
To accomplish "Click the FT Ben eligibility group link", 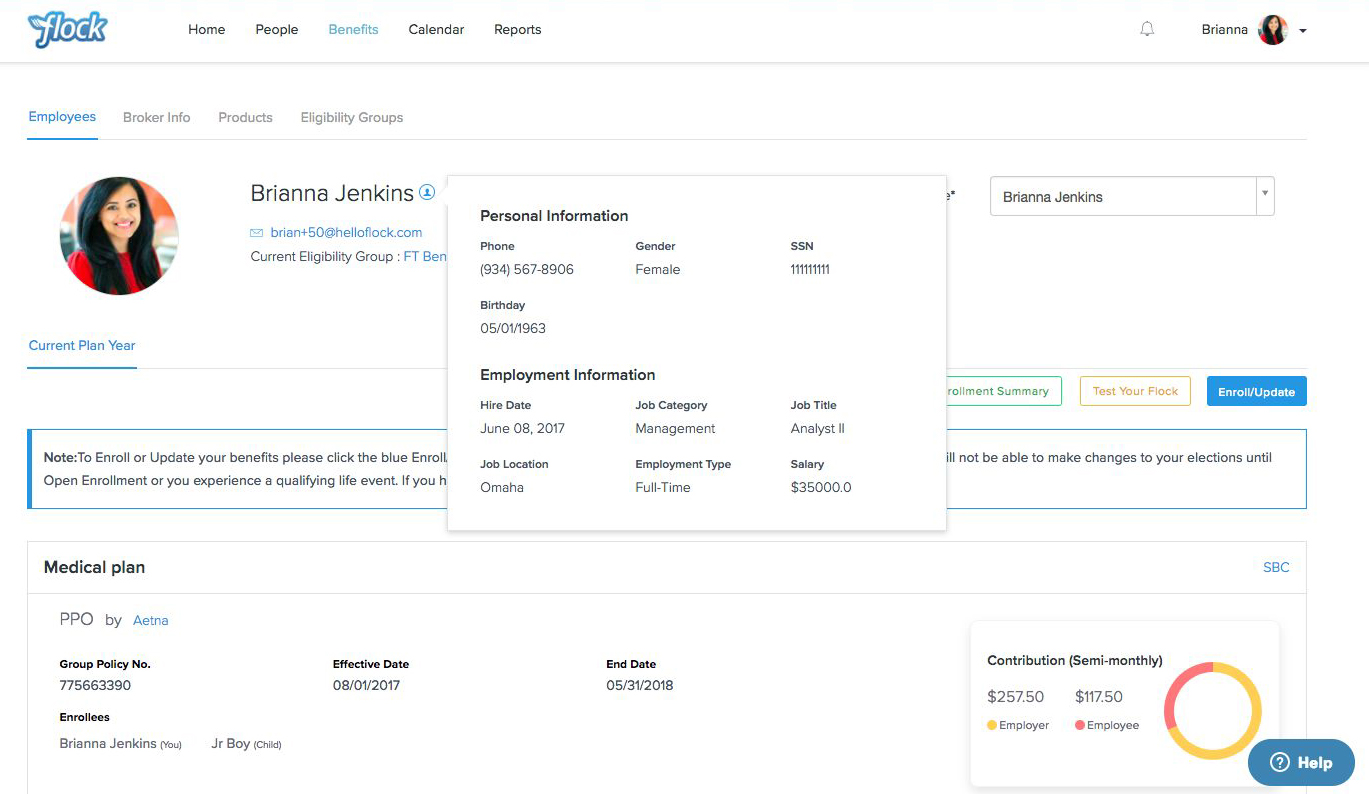I will pos(425,257).
